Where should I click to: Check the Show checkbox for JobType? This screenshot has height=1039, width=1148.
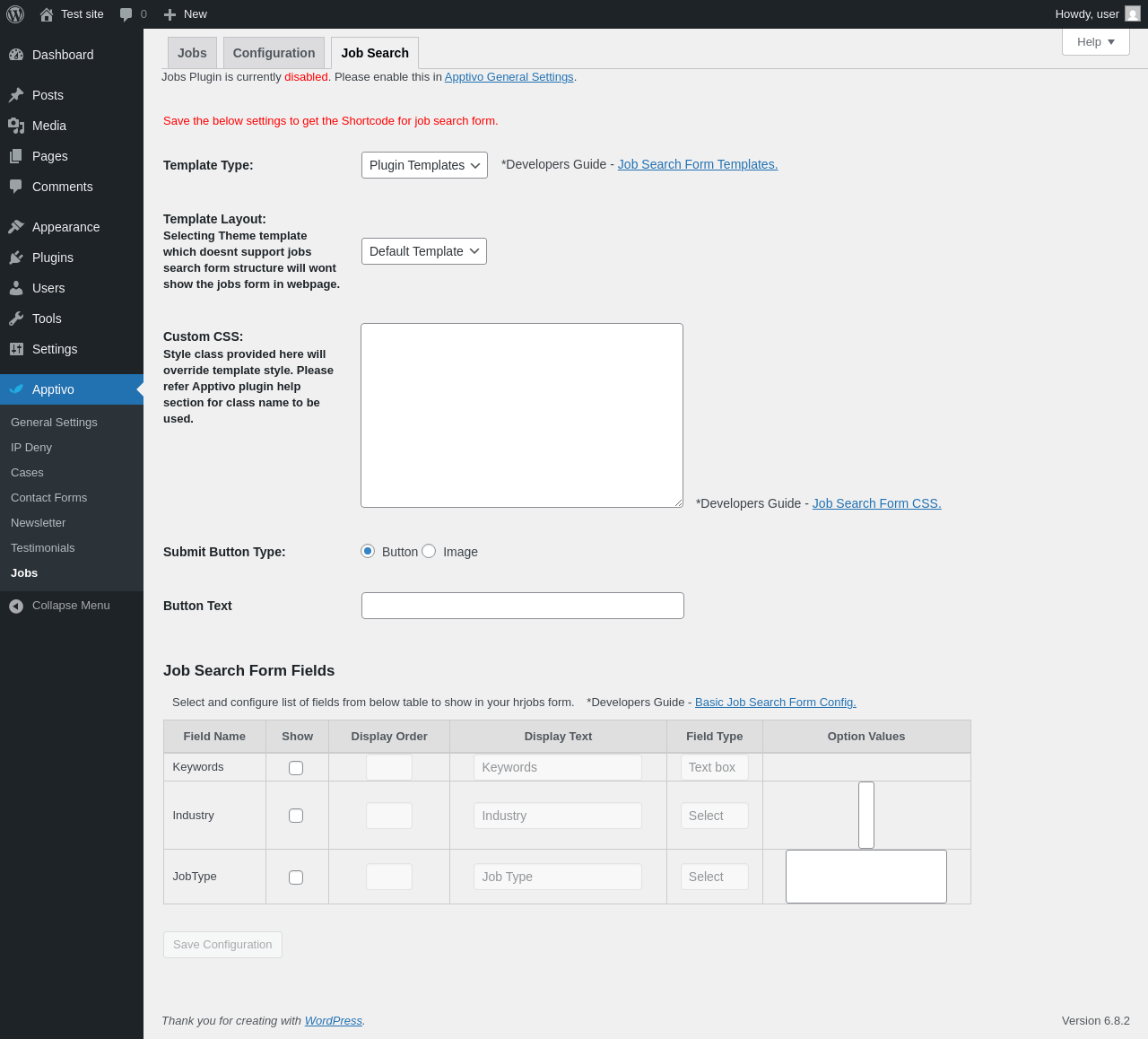pos(296,877)
